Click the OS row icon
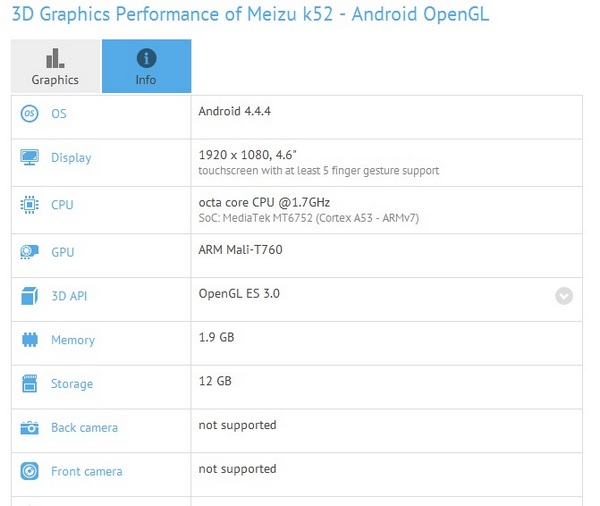Viewport: 600px width, 506px height. click(29, 114)
